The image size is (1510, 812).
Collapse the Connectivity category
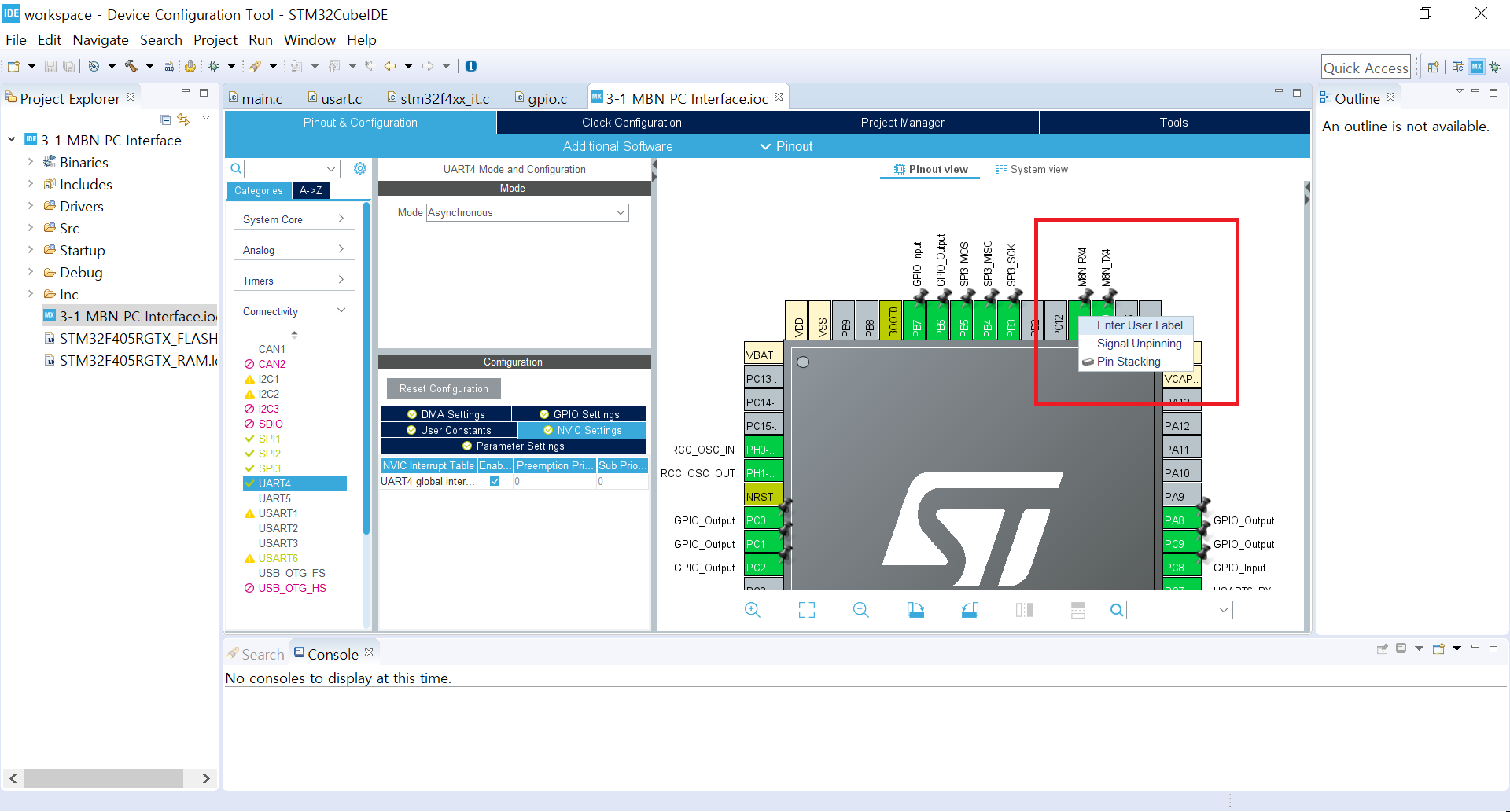tap(294, 311)
